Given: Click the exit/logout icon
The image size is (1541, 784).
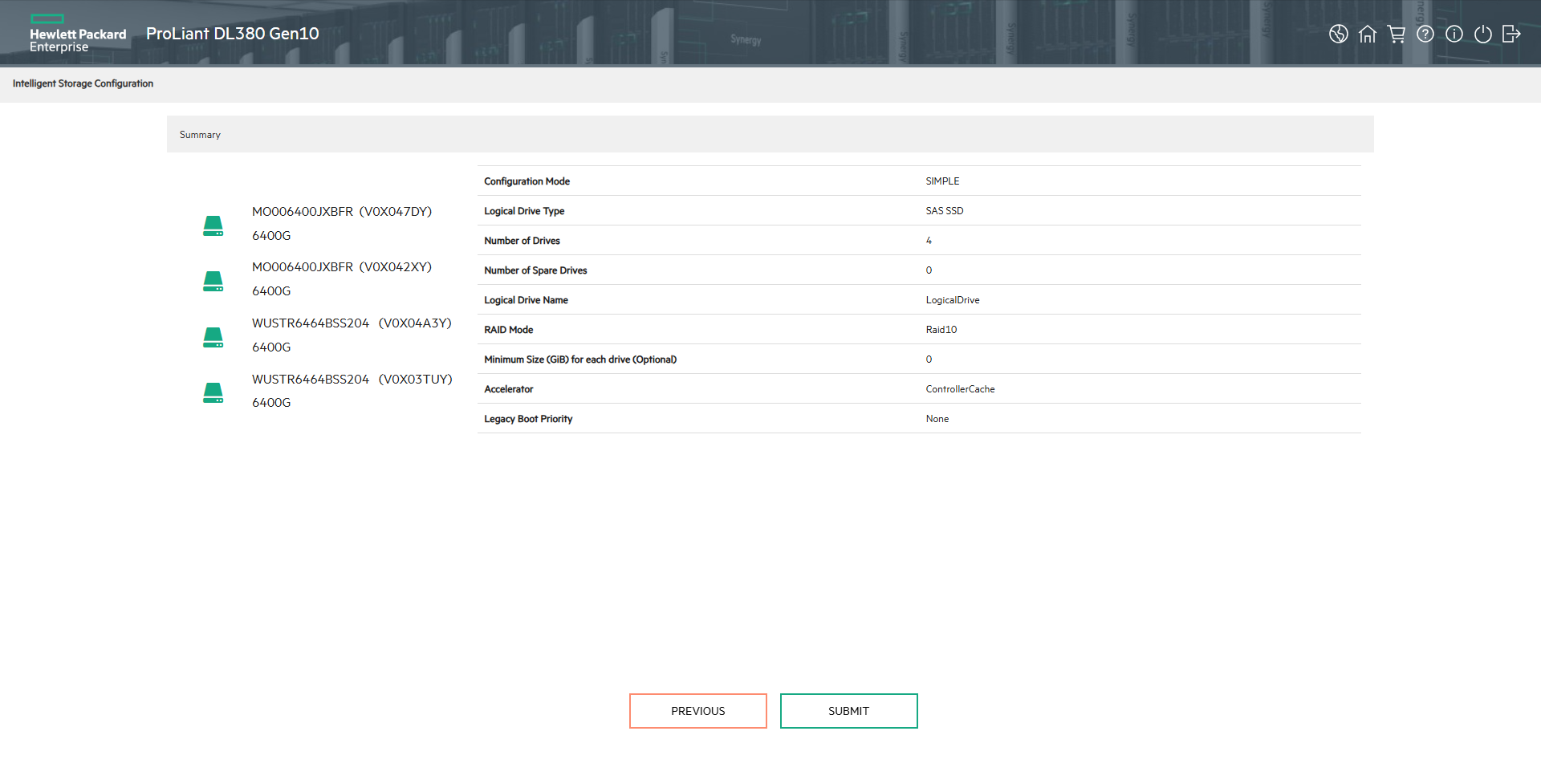Looking at the screenshot, I should pos(1511,34).
